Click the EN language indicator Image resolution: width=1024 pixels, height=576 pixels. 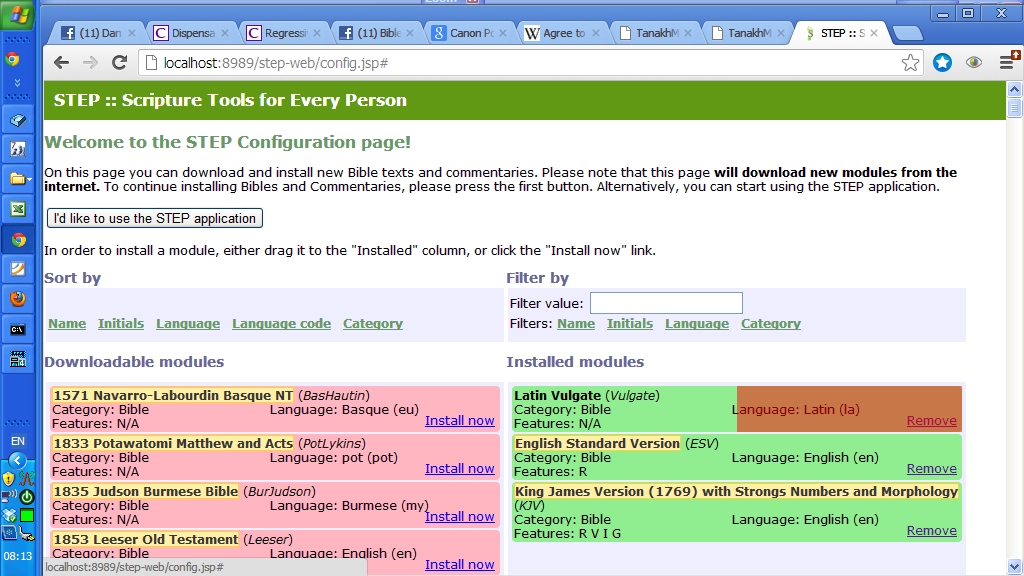tap(18, 441)
